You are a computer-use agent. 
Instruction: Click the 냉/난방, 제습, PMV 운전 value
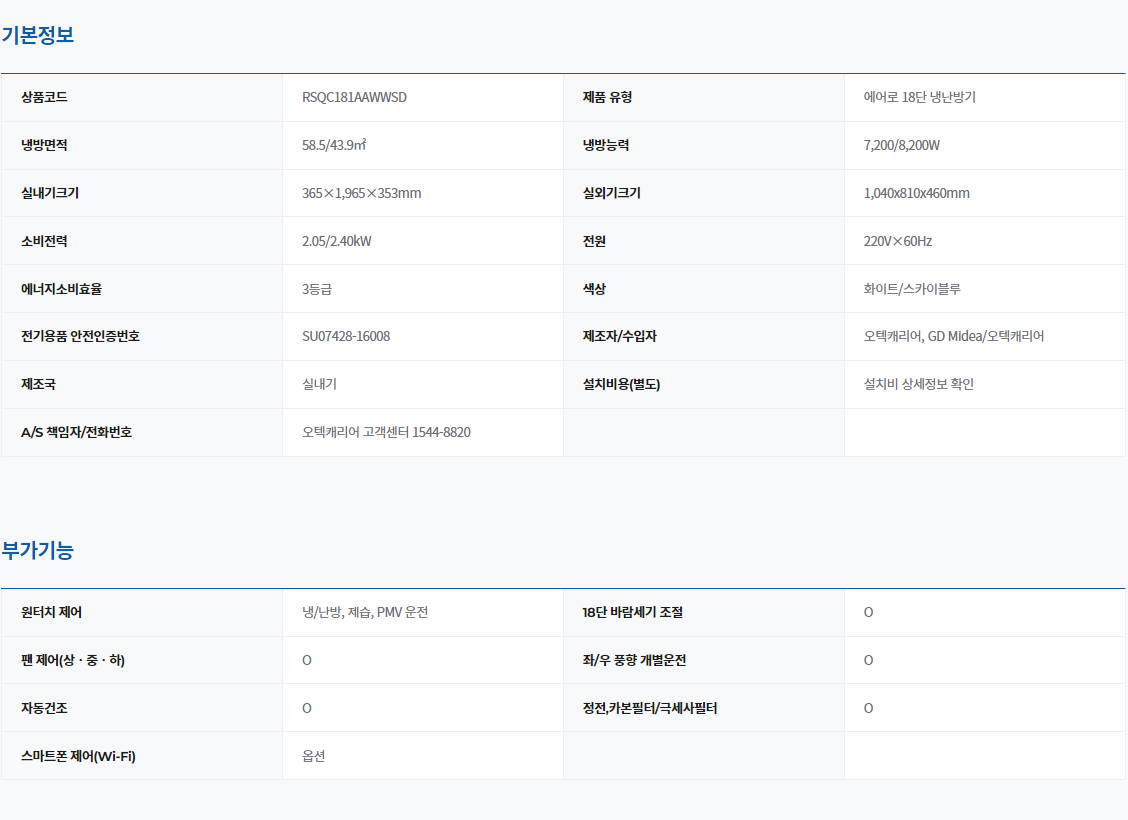coord(365,612)
